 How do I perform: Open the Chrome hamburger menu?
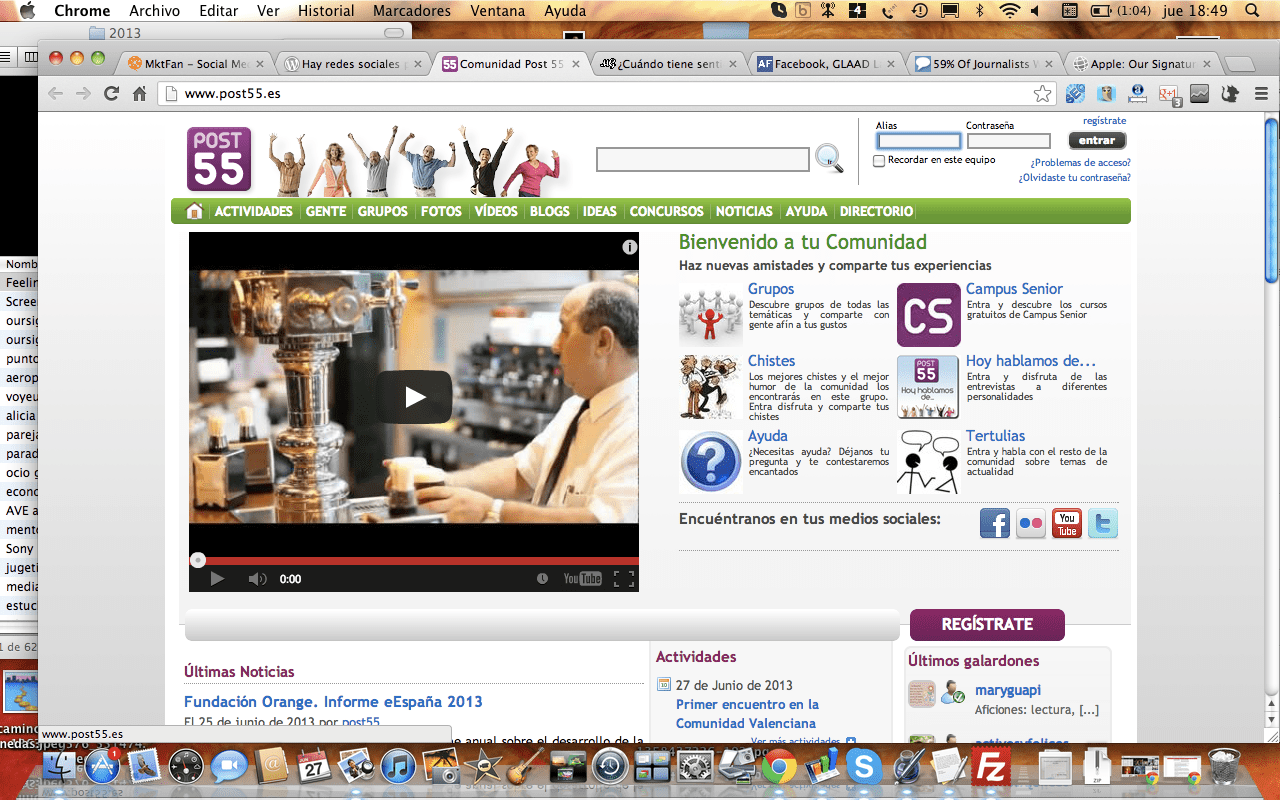tap(1261, 94)
